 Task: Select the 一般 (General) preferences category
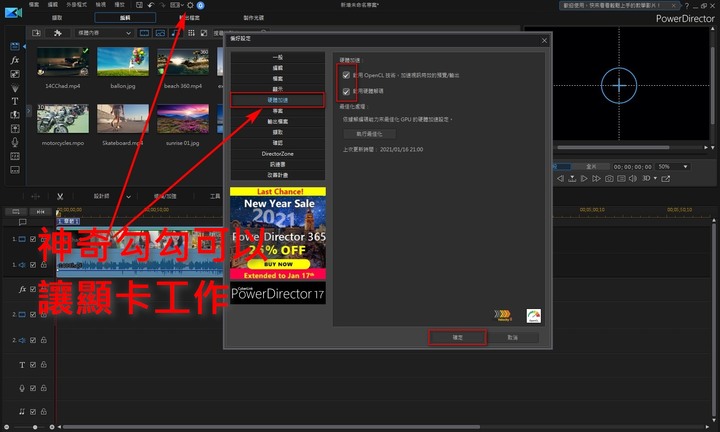tap(277, 57)
